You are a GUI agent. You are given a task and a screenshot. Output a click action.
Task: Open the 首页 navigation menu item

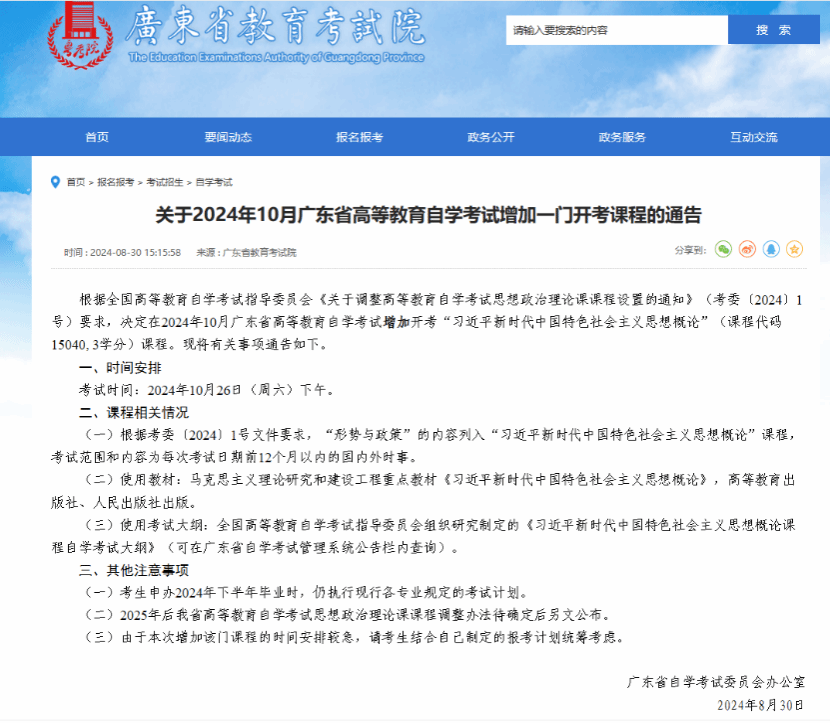pos(97,137)
